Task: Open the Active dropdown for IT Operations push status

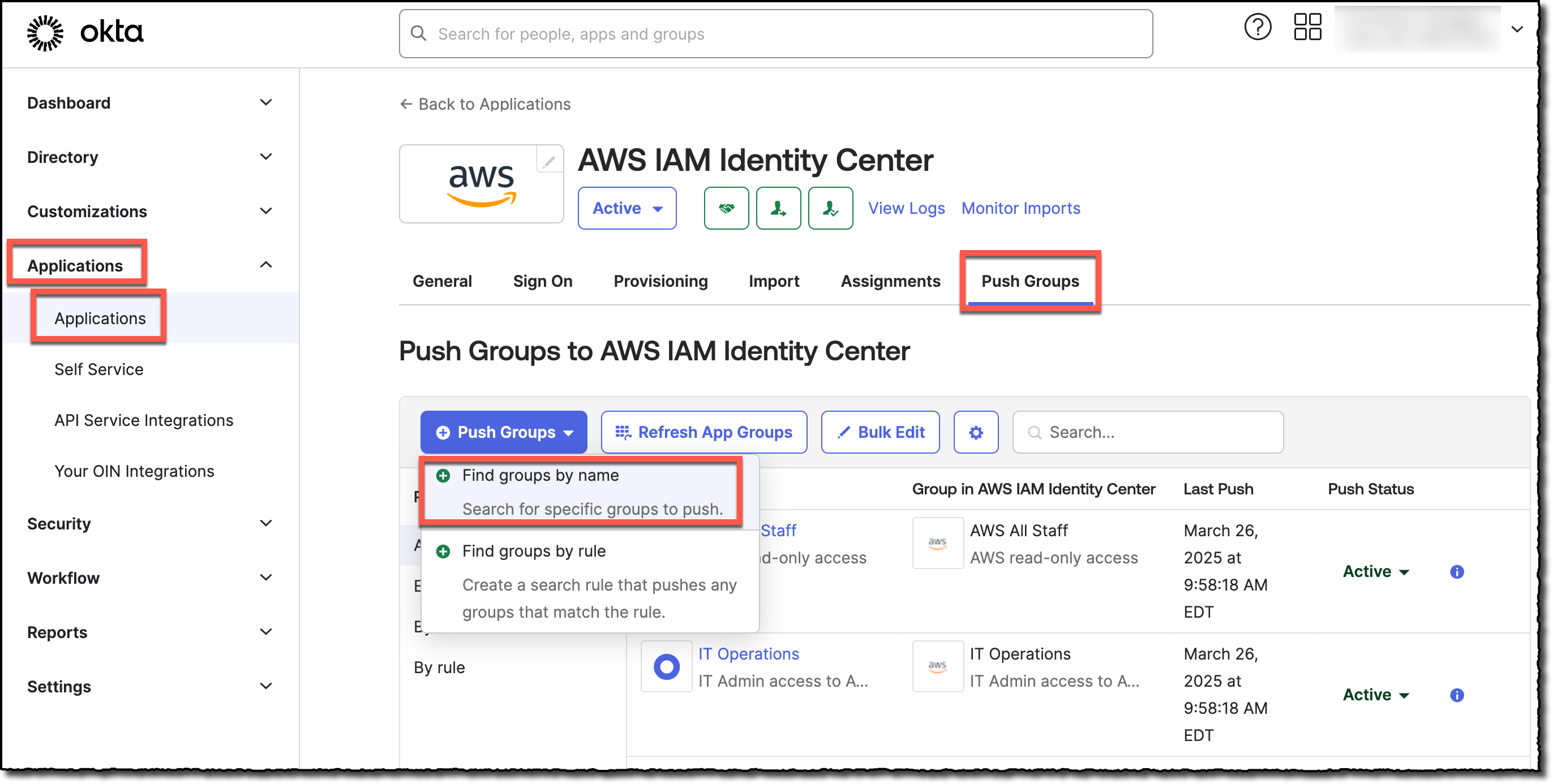Action: tap(1376, 694)
